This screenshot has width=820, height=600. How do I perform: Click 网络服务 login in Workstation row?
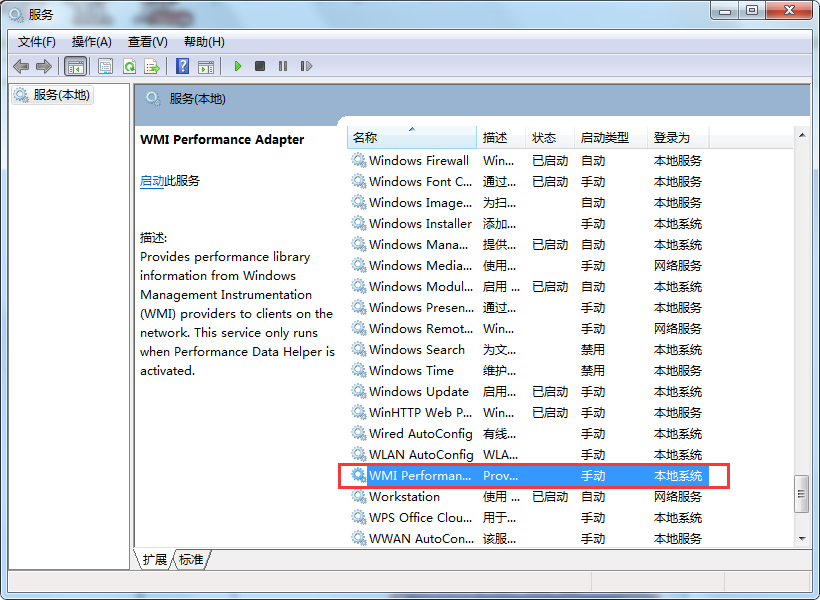point(678,496)
